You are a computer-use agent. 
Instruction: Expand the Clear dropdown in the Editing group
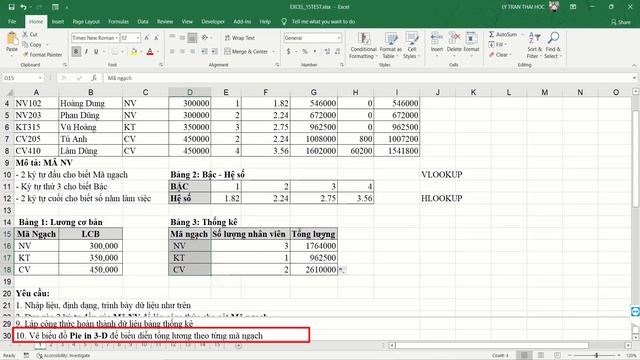coord(510,54)
